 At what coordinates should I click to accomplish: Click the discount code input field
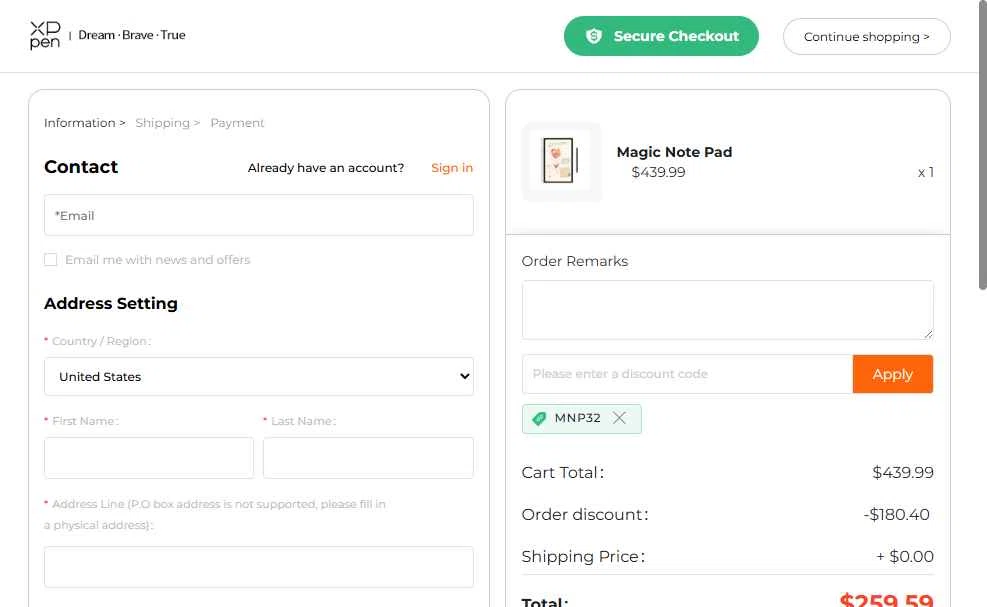click(687, 374)
